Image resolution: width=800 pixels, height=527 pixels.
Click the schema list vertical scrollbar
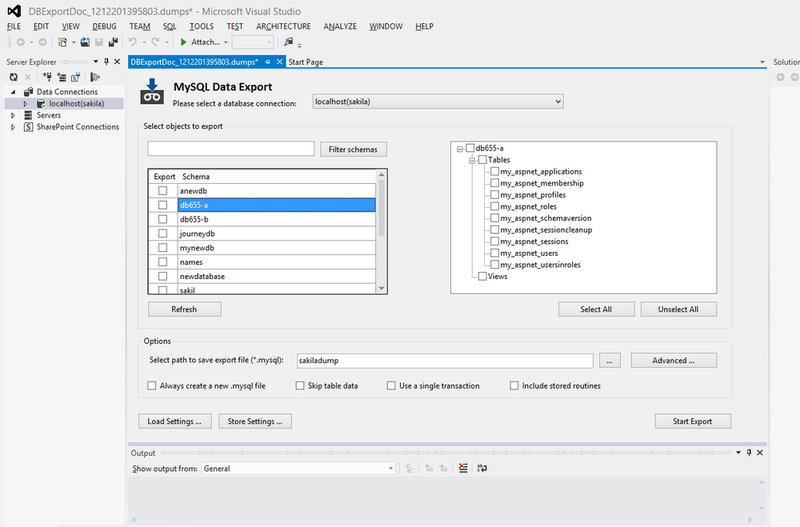tap(381, 232)
